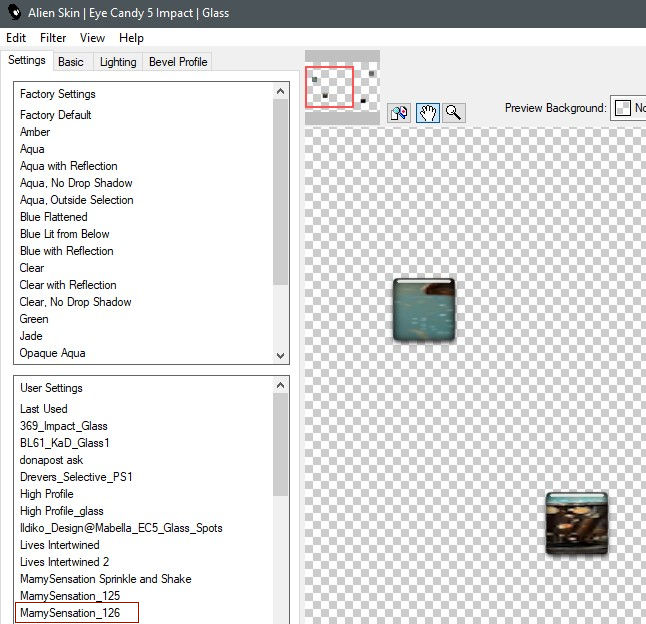Open the Help menu

tap(131, 38)
